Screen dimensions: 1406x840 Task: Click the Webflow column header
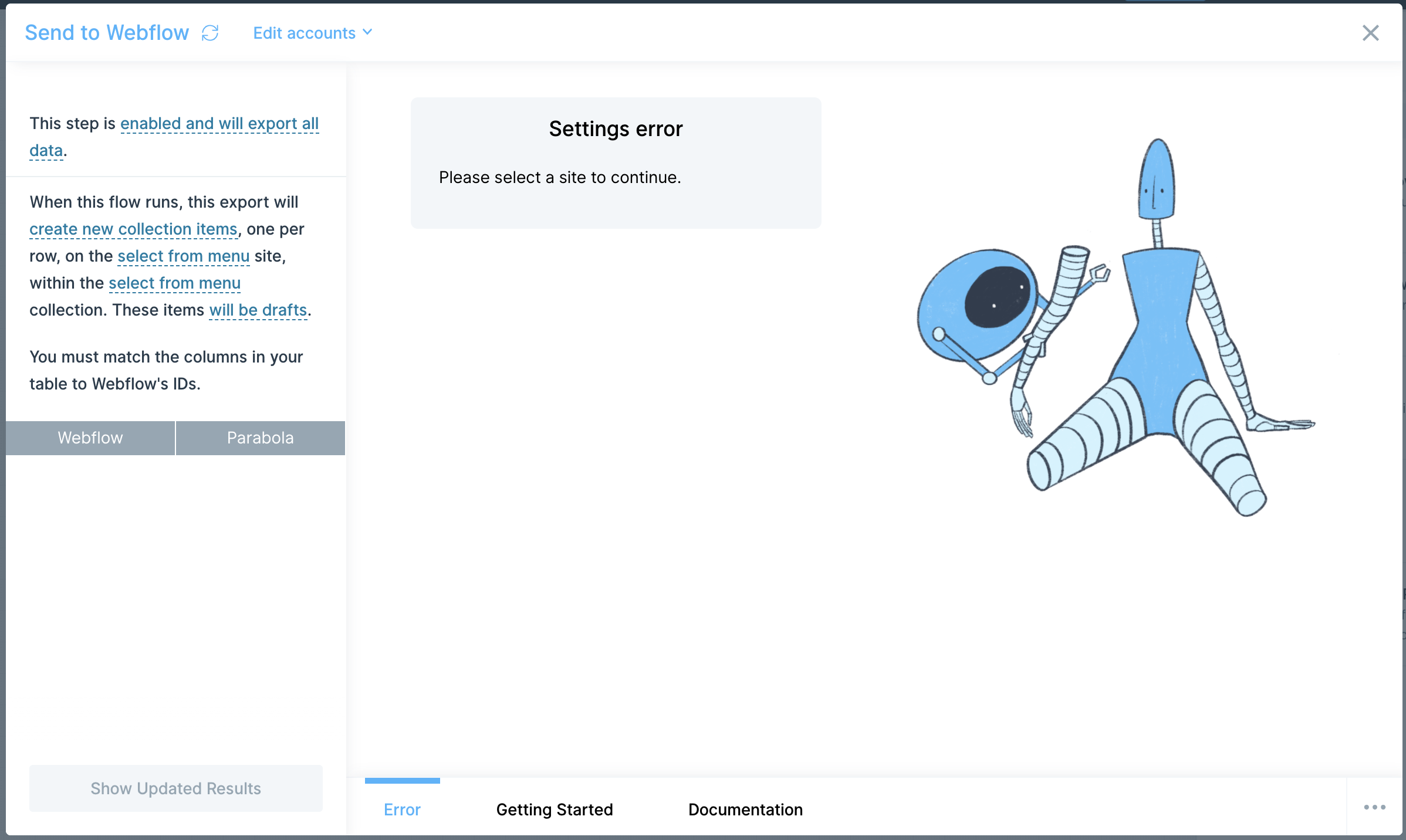click(x=90, y=438)
